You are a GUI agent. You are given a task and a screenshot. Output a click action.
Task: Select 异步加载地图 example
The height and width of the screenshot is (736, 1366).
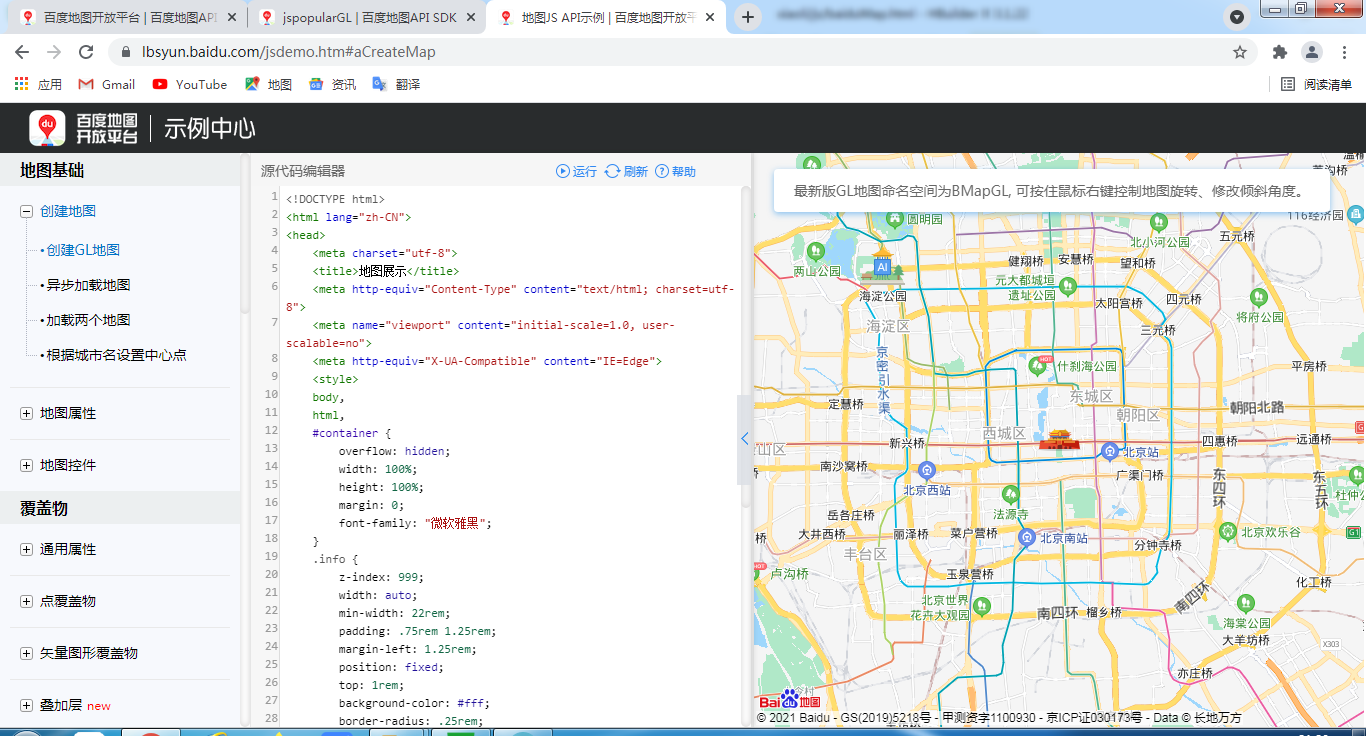coord(88,285)
